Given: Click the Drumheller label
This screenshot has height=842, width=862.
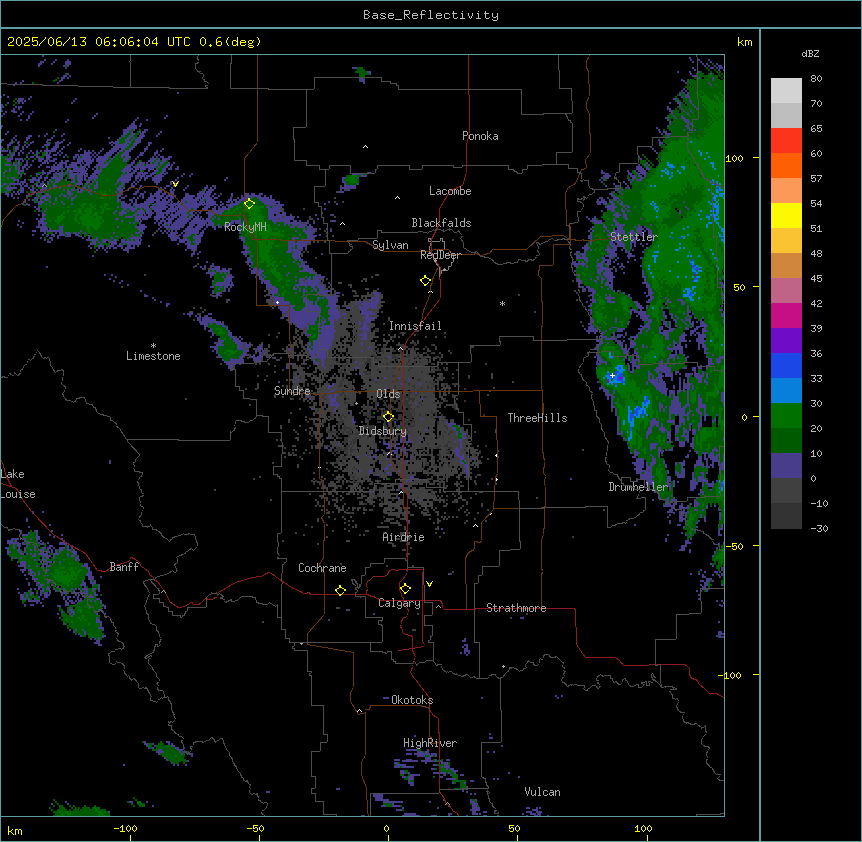Looking at the screenshot, I should tap(638, 487).
